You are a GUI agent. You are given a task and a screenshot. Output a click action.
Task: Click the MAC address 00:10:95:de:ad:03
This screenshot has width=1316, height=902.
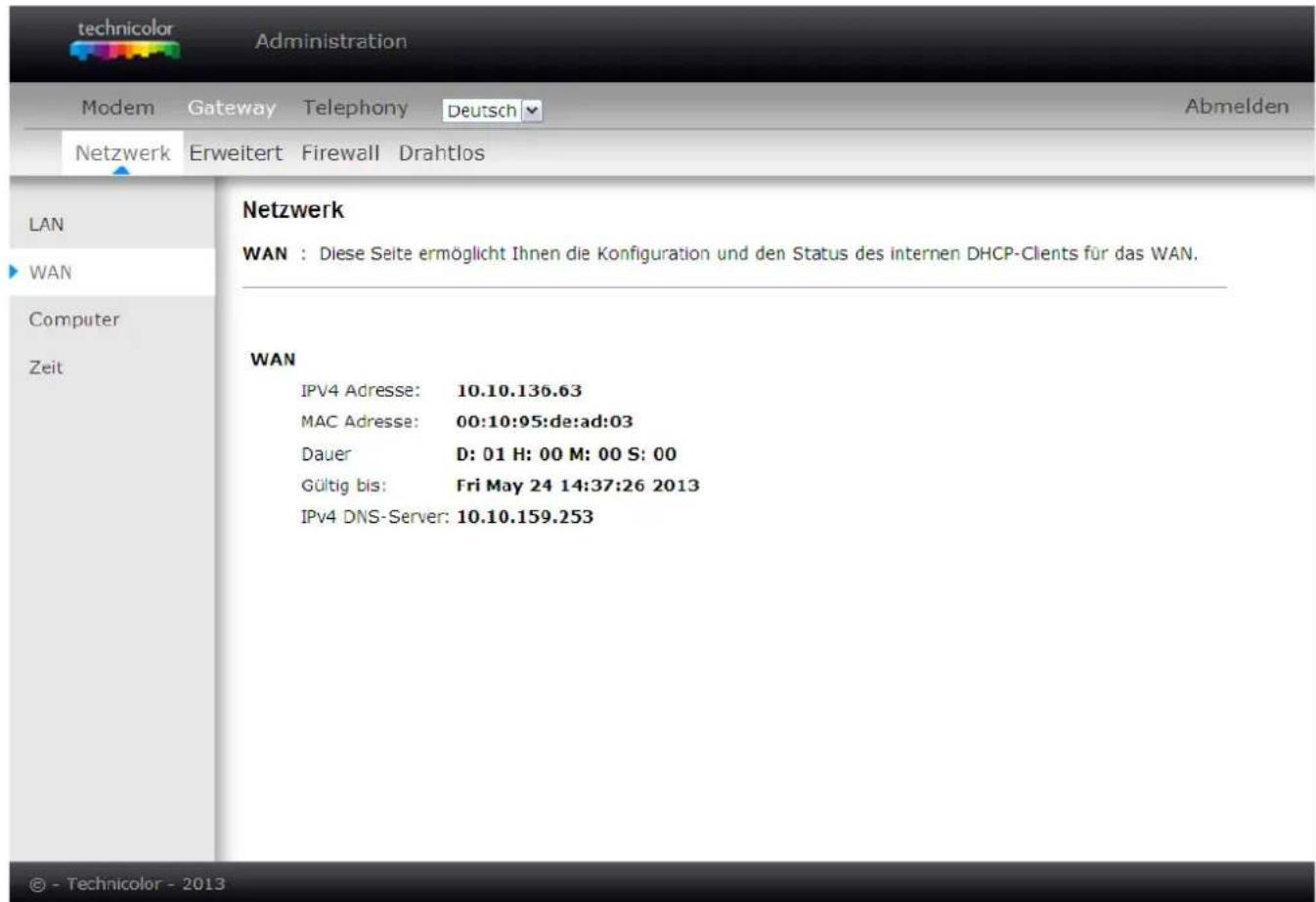(x=545, y=422)
